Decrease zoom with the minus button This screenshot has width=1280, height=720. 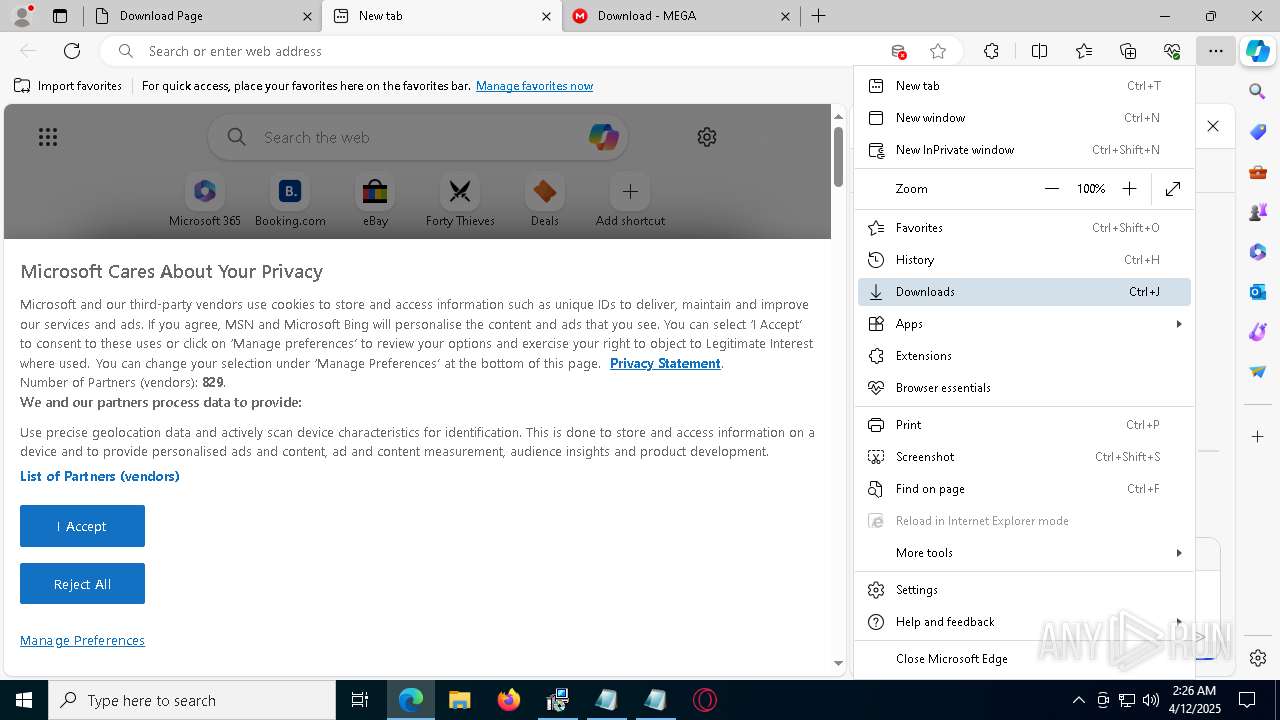click(1051, 189)
